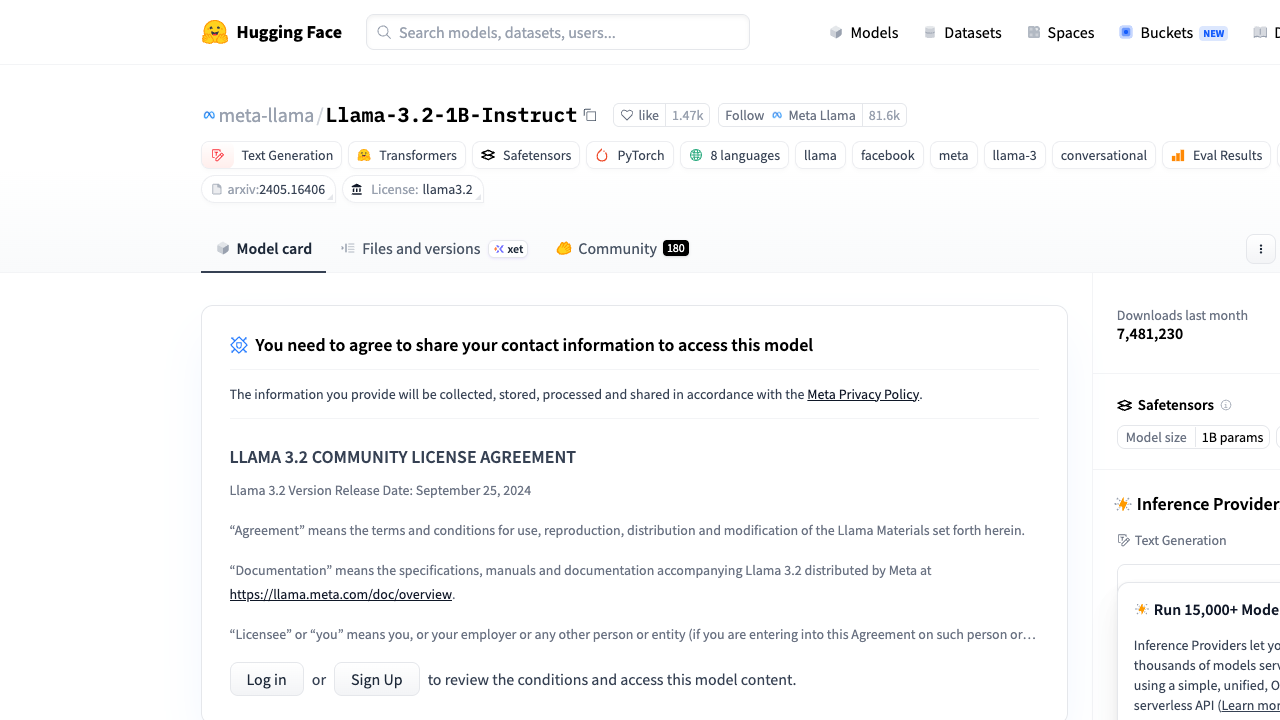Screen dimensions: 1280x720
Task: Open Buckets in the top navigation
Action: click(x=1173, y=32)
